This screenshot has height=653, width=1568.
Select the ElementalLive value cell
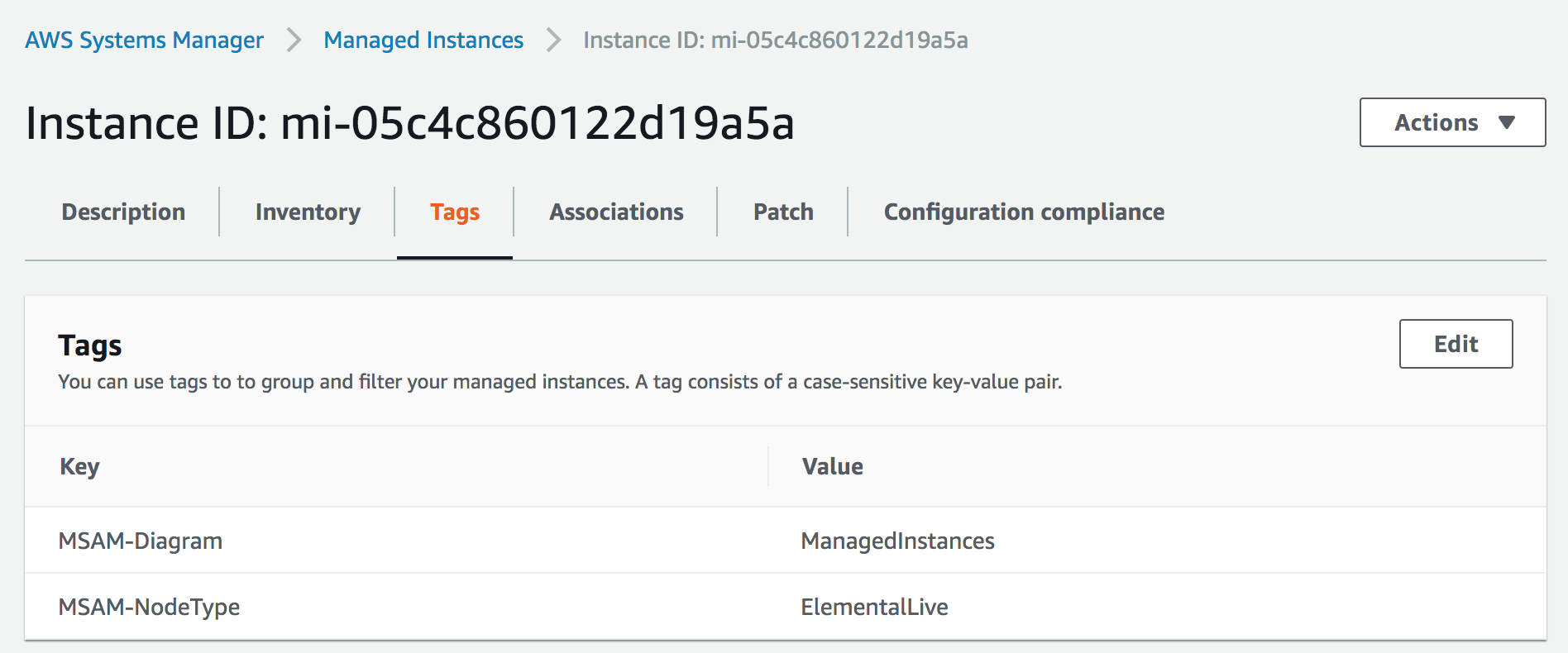pyautogui.click(x=874, y=607)
